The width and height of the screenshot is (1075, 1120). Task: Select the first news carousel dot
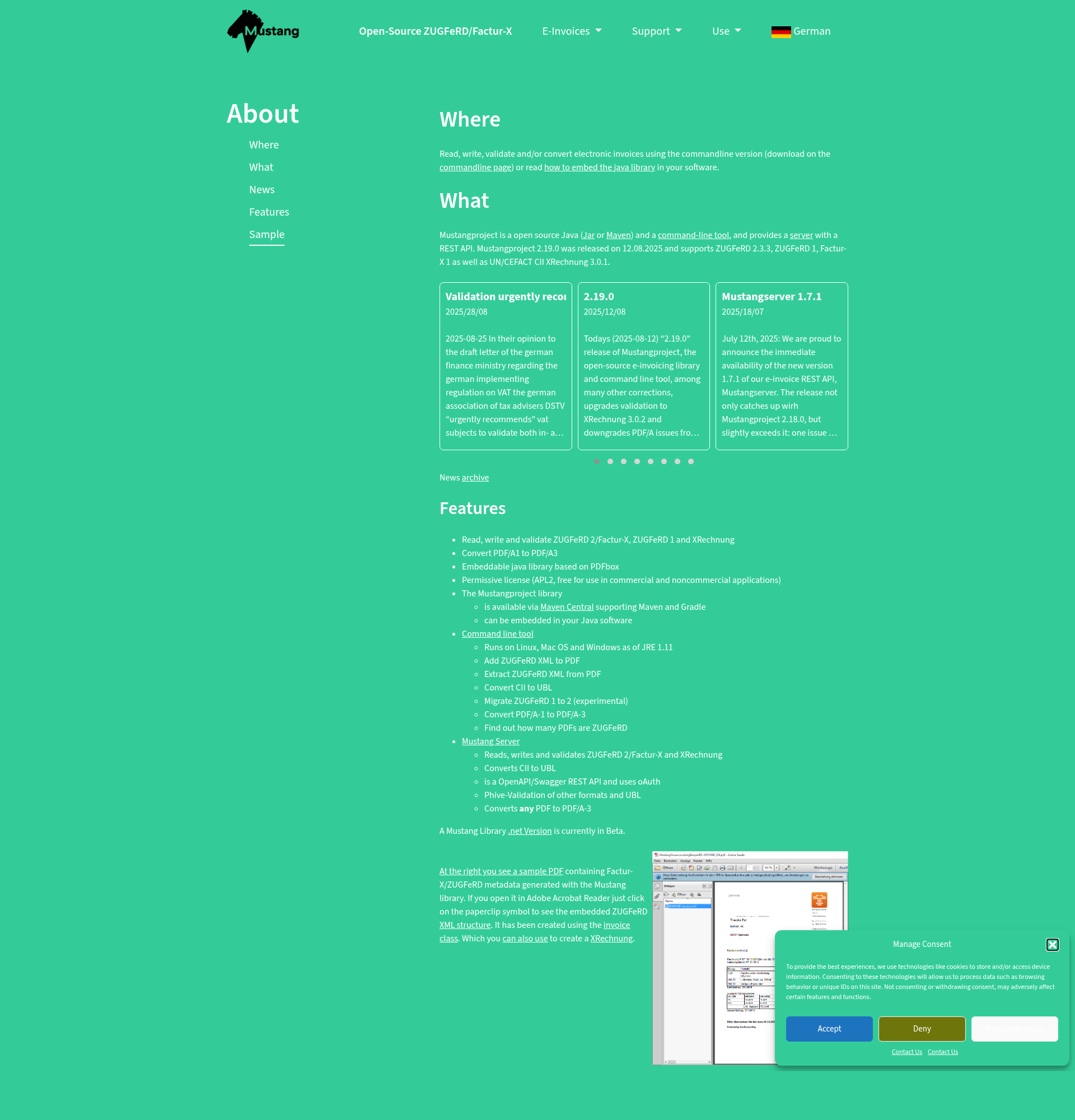597,461
